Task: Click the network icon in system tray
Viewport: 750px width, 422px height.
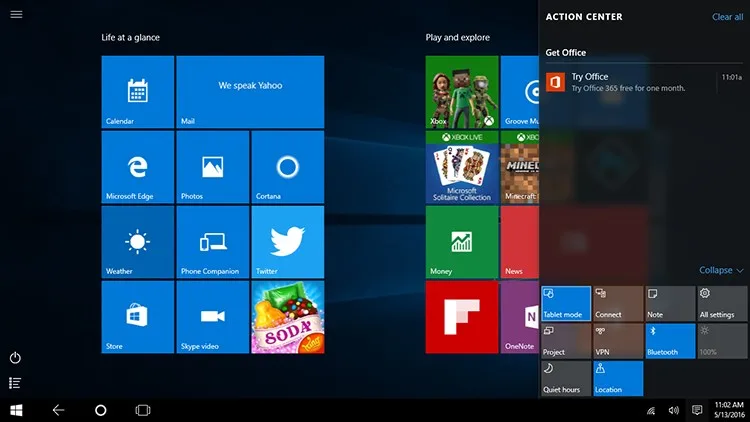Action: click(x=651, y=411)
